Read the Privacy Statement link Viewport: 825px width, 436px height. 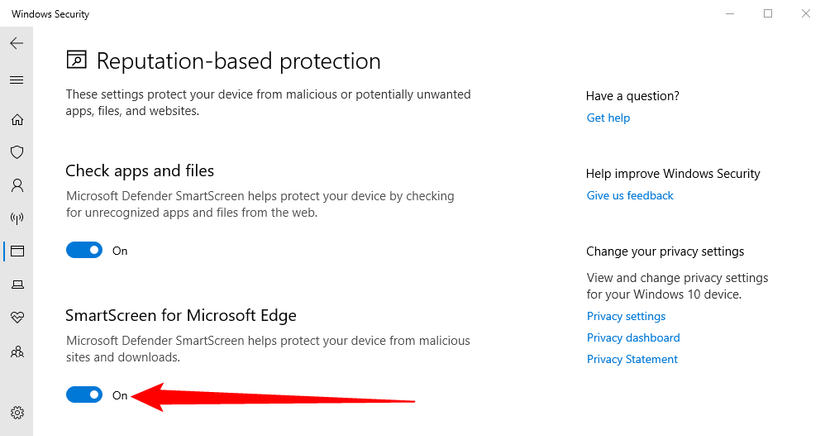(632, 359)
